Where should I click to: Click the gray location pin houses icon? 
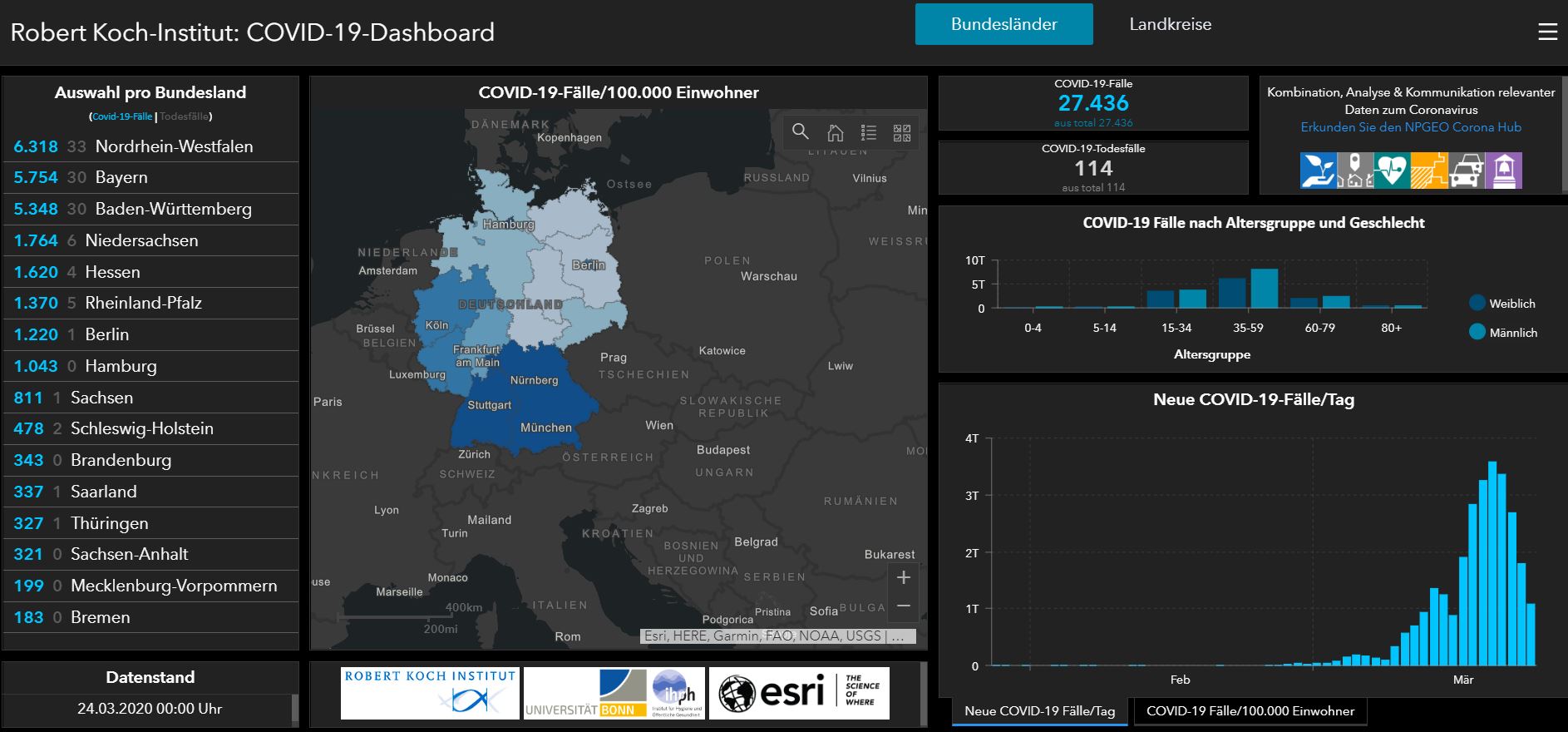click(1355, 170)
